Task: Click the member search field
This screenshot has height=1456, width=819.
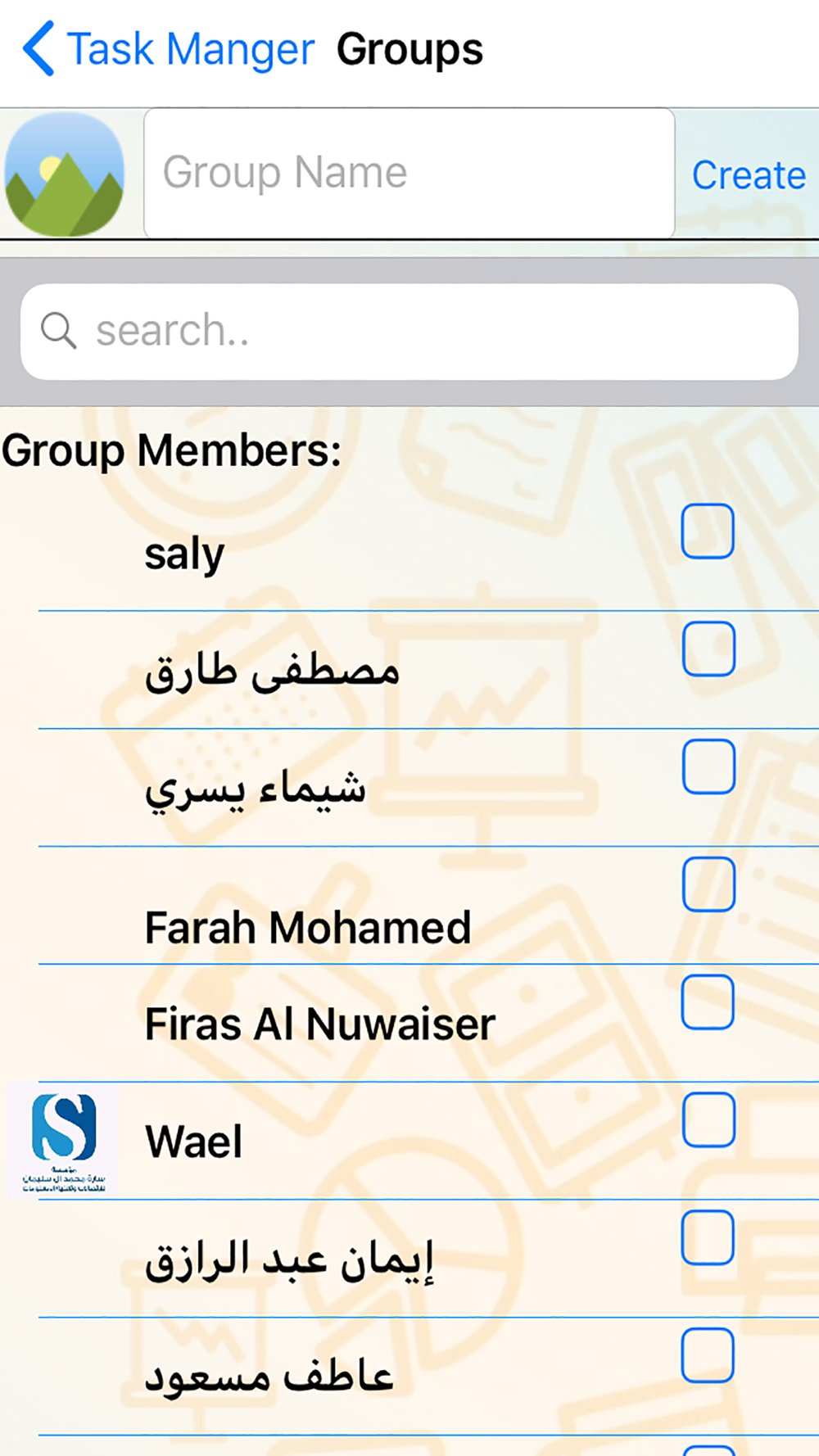Action: tap(409, 332)
